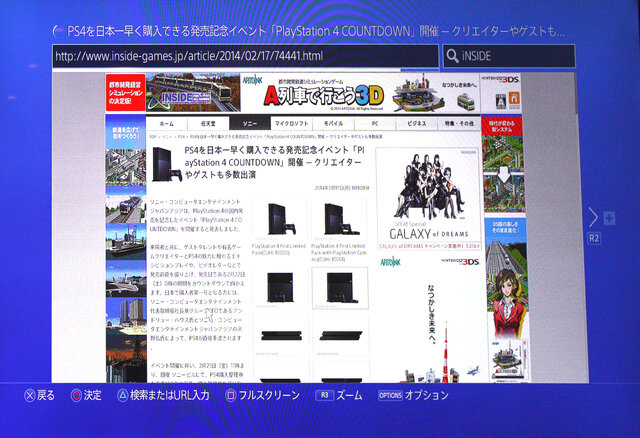Click the フルスクリーン label in footer
Screen dimensions: 640x438
269,395
